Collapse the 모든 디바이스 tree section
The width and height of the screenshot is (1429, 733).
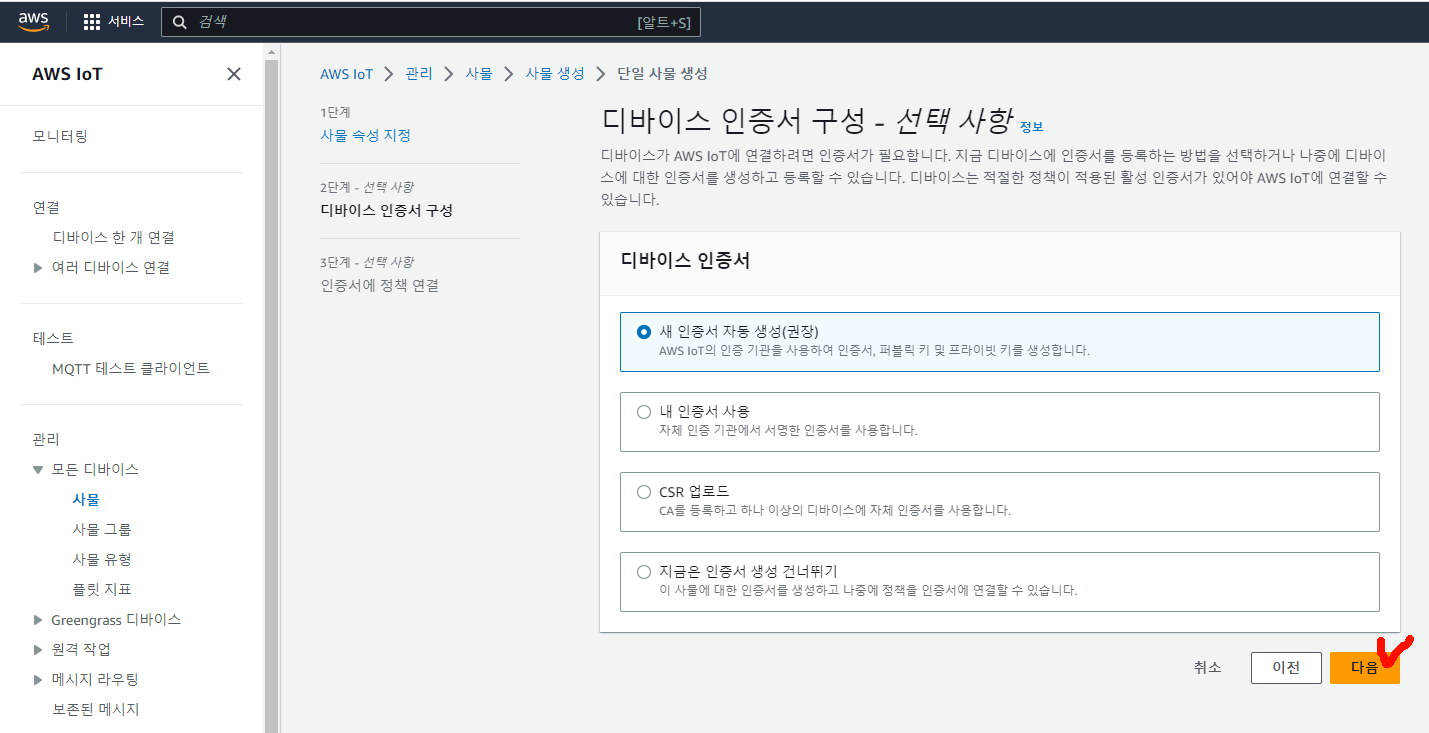click(x=38, y=469)
